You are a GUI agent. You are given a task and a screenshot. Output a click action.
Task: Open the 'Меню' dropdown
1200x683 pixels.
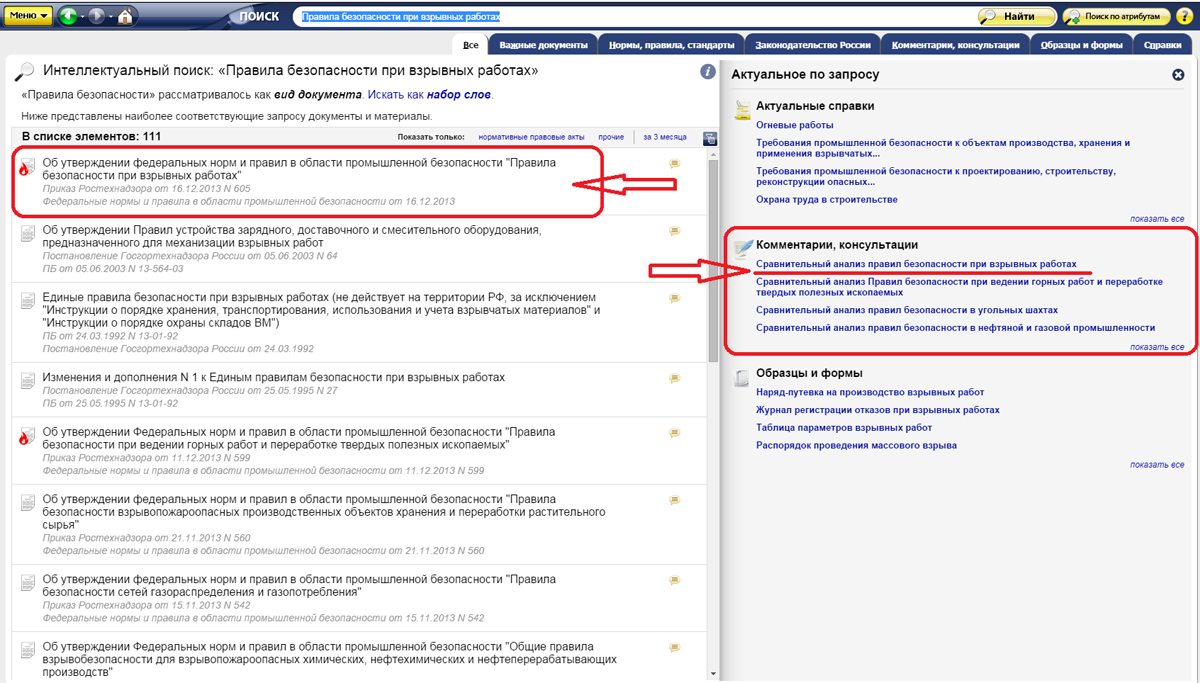click(x=29, y=17)
